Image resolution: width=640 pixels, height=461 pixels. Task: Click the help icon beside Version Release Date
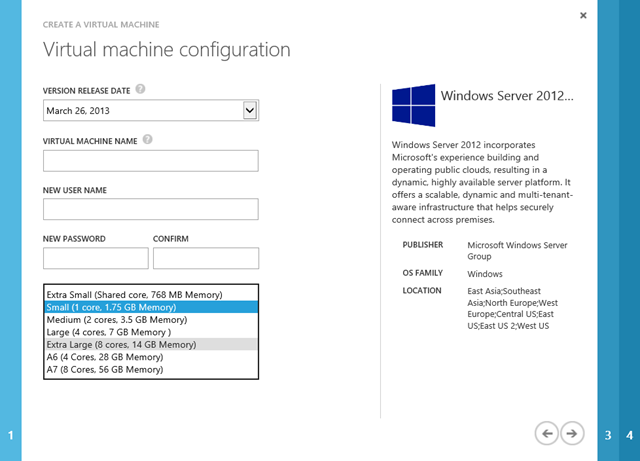click(140, 89)
